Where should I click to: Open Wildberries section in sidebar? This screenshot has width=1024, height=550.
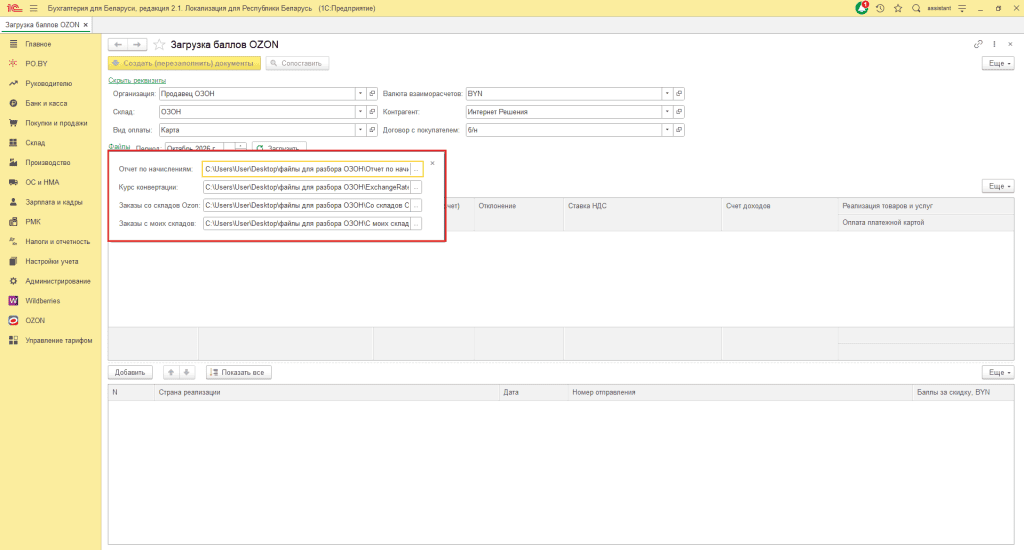coord(42,300)
